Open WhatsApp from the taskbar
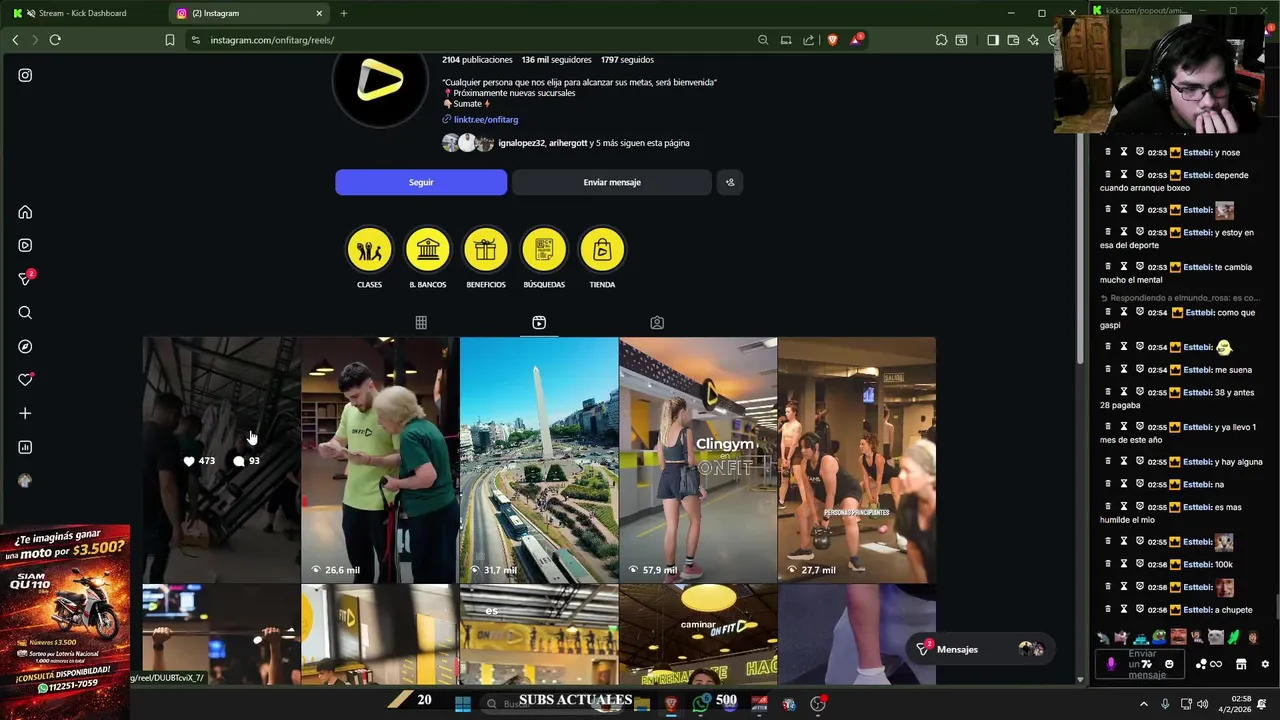 (x=701, y=704)
